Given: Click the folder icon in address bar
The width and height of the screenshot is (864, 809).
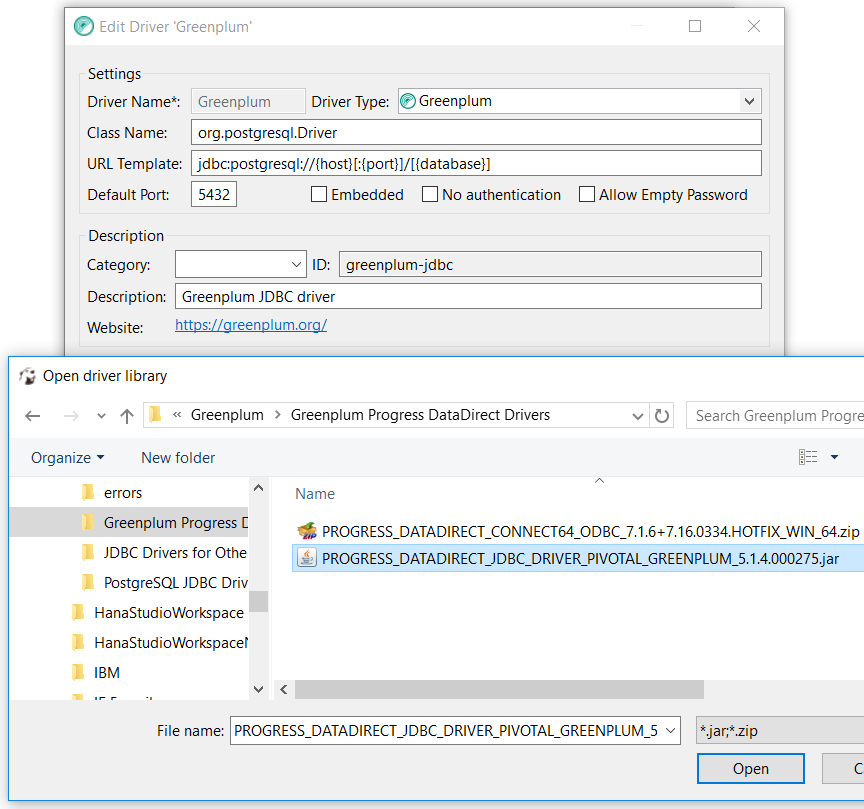Looking at the screenshot, I should 155,414.
